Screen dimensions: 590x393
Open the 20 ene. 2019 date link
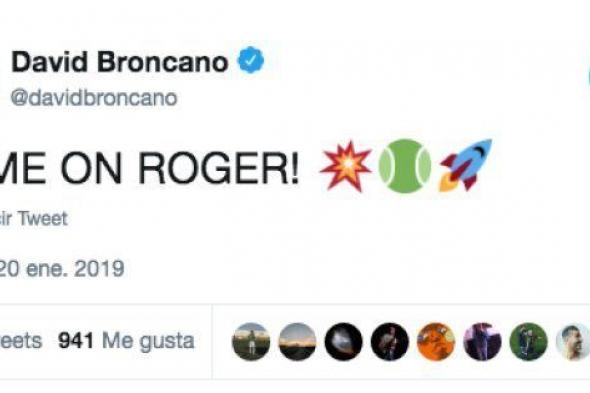click(62, 269)
